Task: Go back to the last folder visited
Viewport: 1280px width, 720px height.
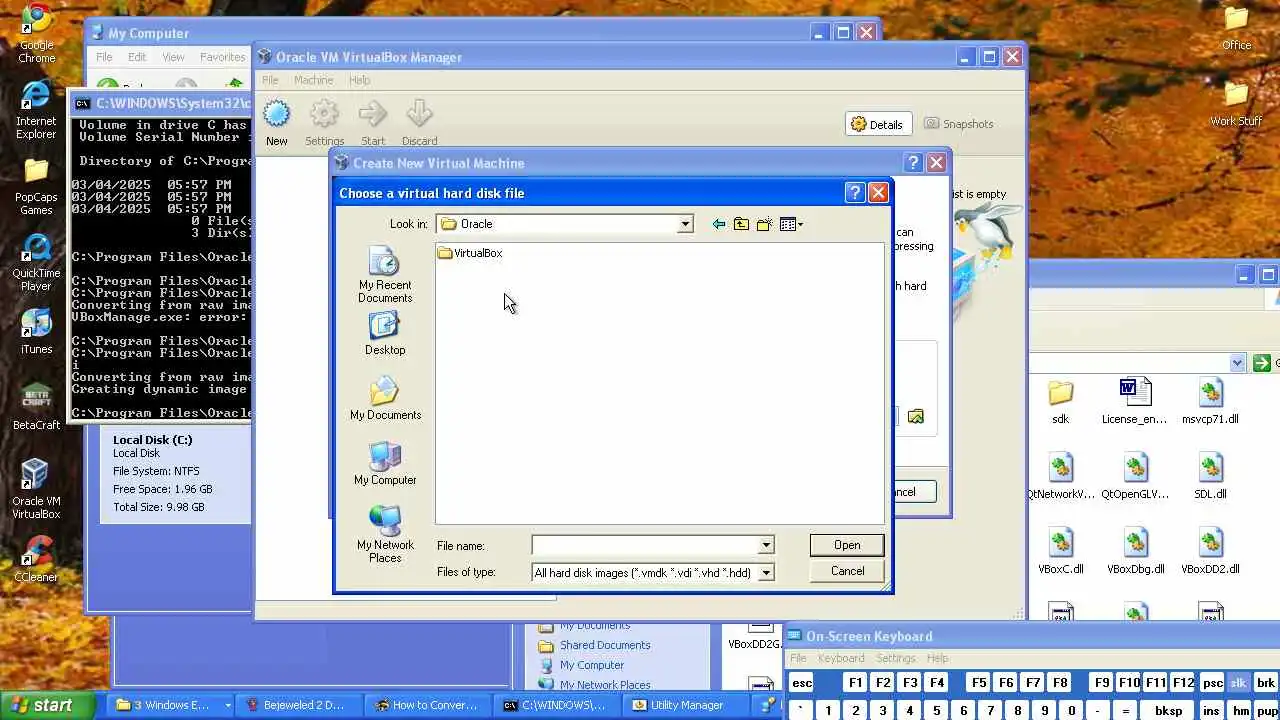Action: pos(718,224)
